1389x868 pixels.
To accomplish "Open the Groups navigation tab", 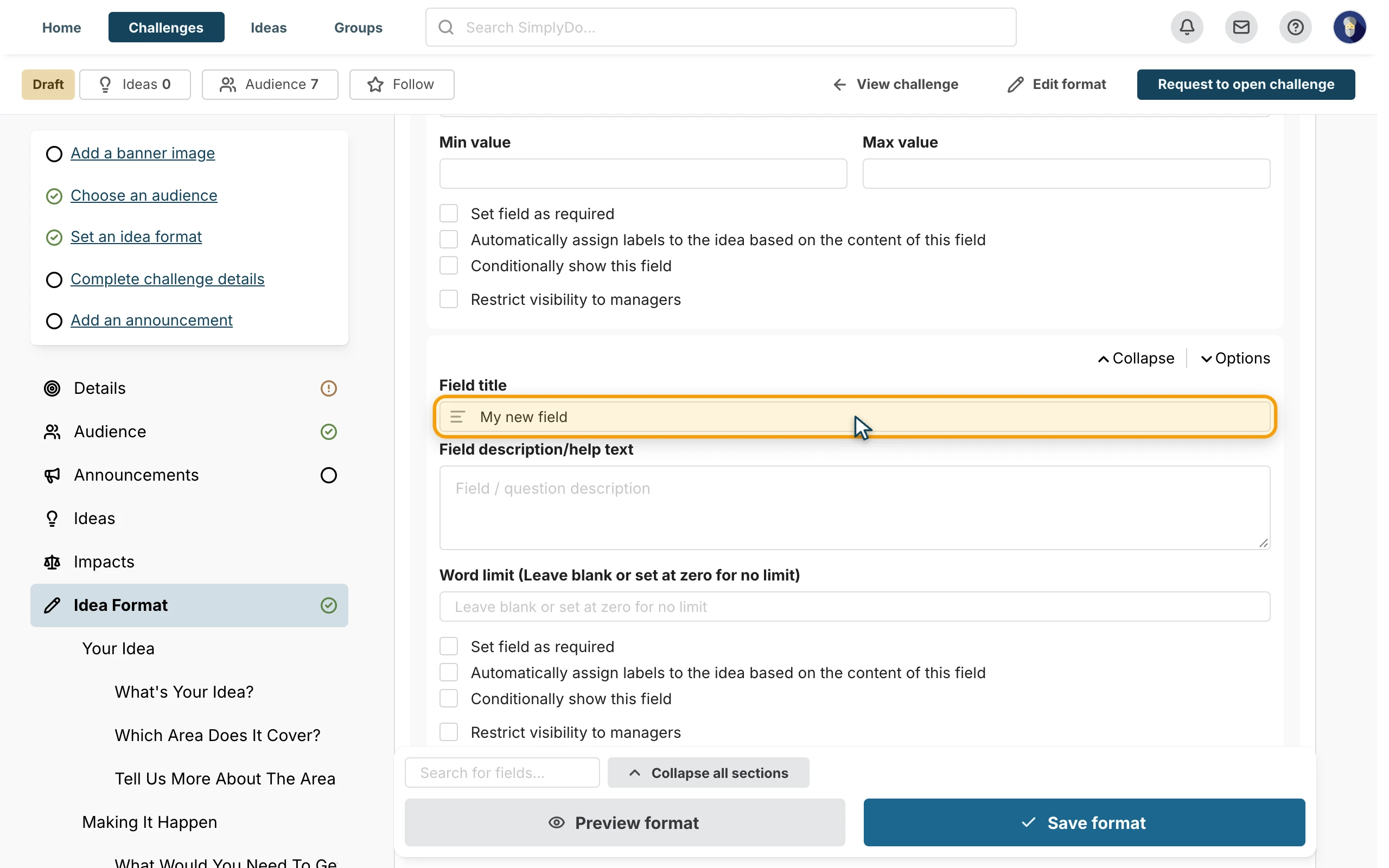I will (x=358, y=27).
